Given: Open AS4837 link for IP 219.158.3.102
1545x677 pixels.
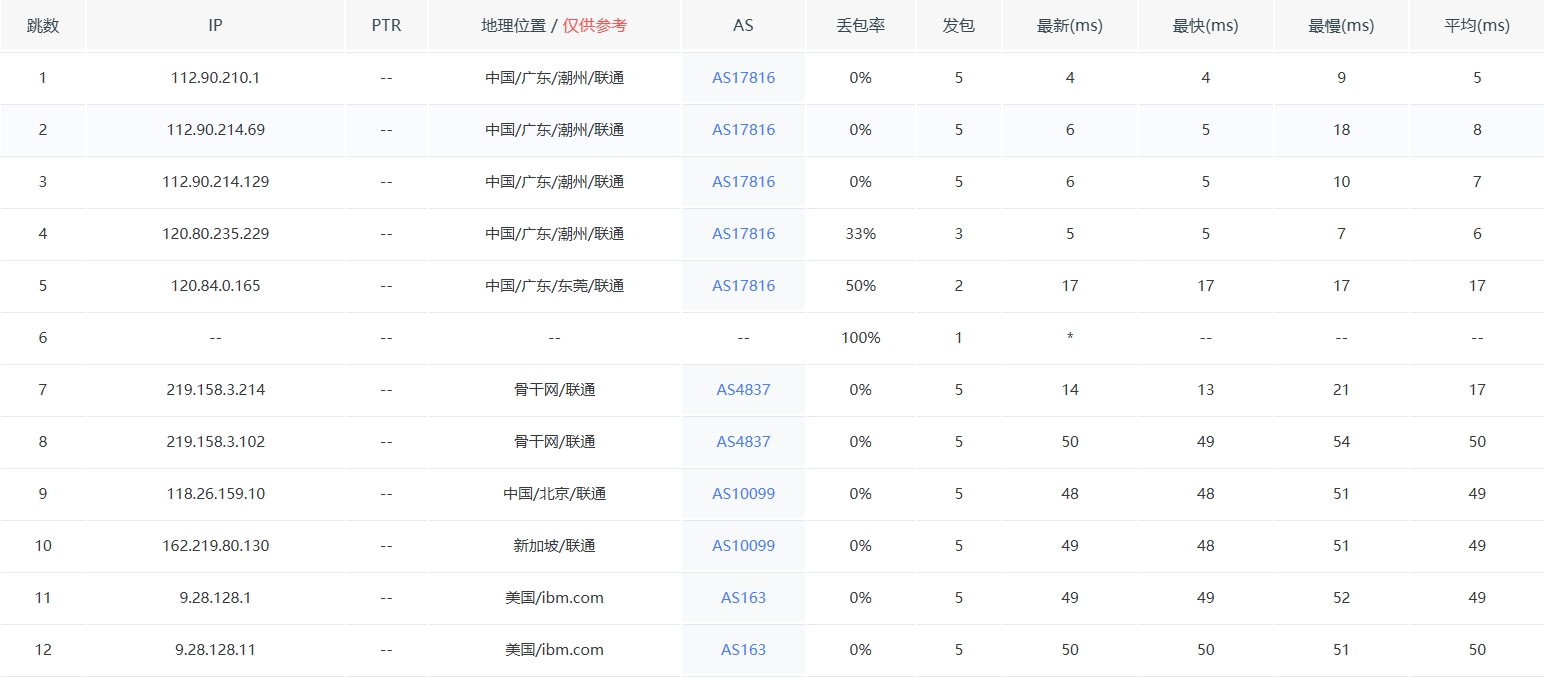Looking at the screenshot, I should (743, 441).
